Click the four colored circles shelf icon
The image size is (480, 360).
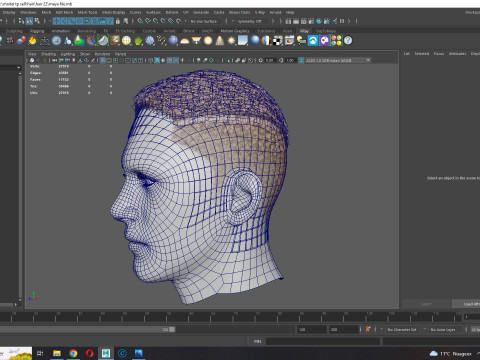click(x=336, y=41)
